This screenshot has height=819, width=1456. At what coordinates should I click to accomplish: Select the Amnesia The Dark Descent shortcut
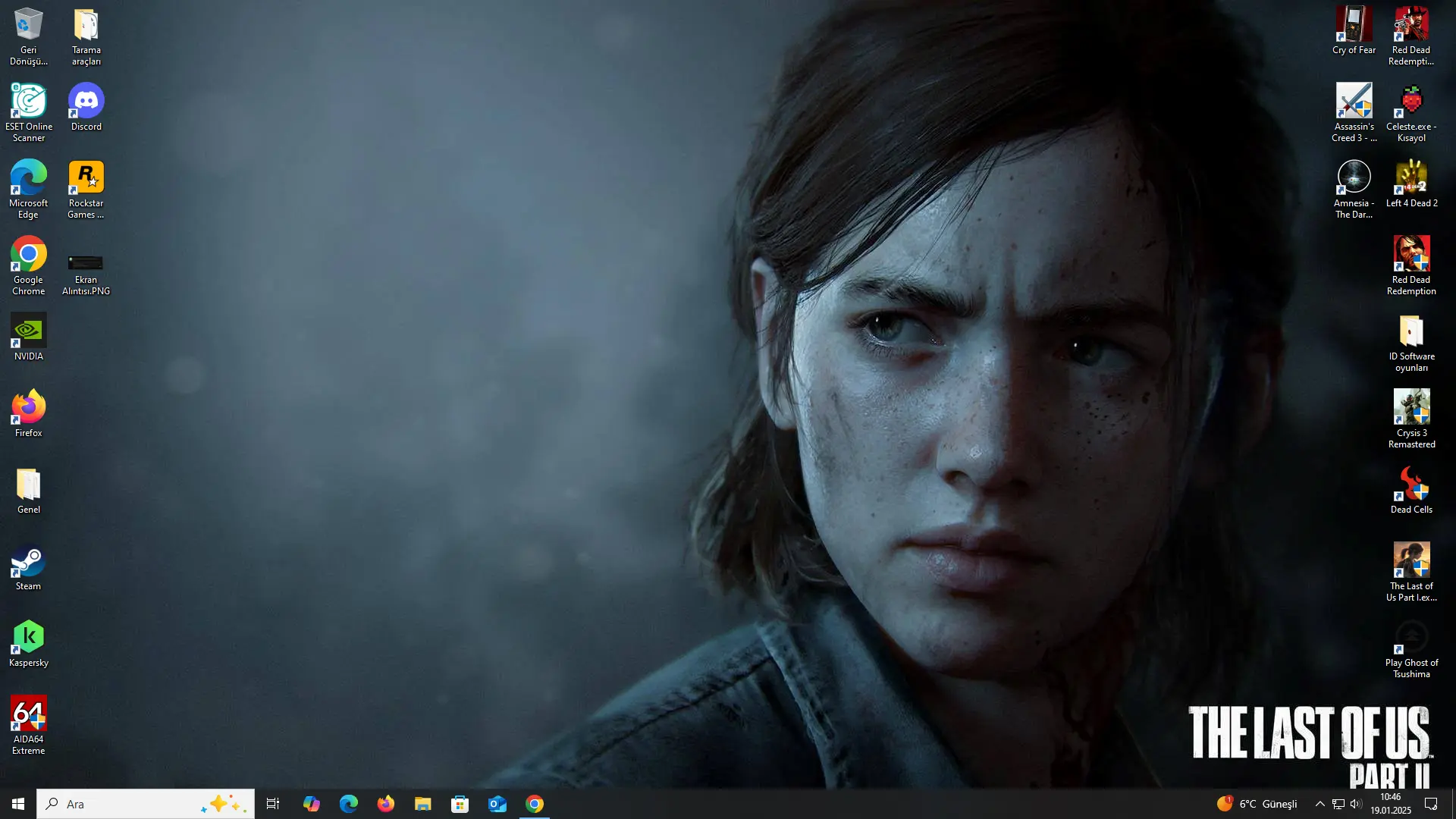pos(1354,190)
